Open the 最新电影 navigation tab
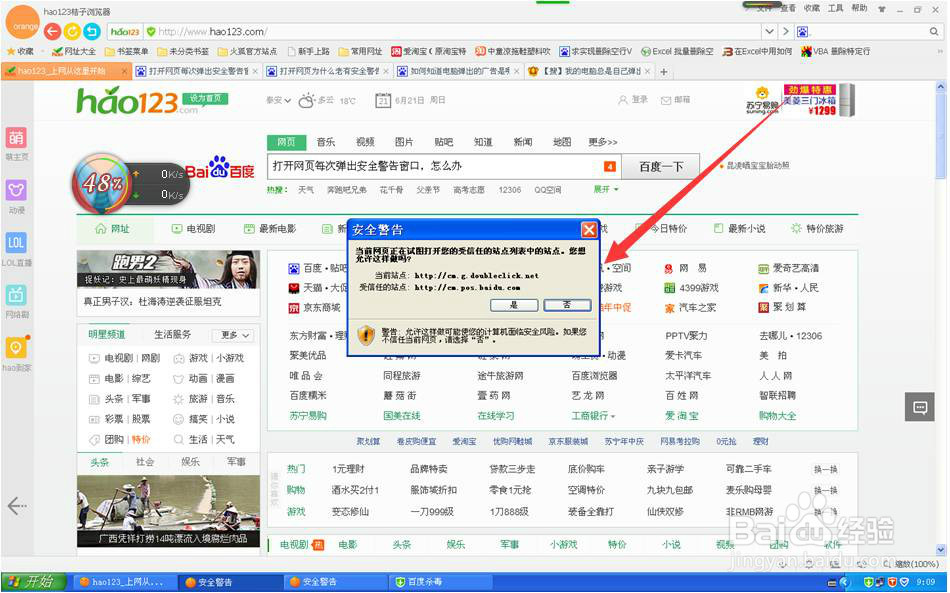Image resolution: width=950 pixels, height=593 pixels. tap(270, 229)
